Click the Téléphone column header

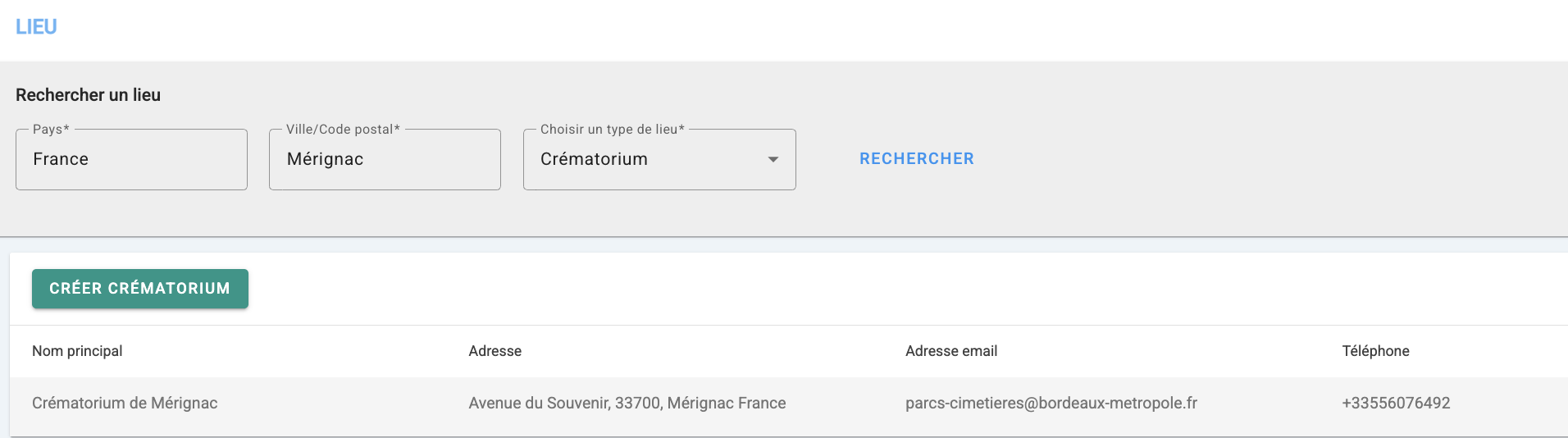pos(1375,351)
